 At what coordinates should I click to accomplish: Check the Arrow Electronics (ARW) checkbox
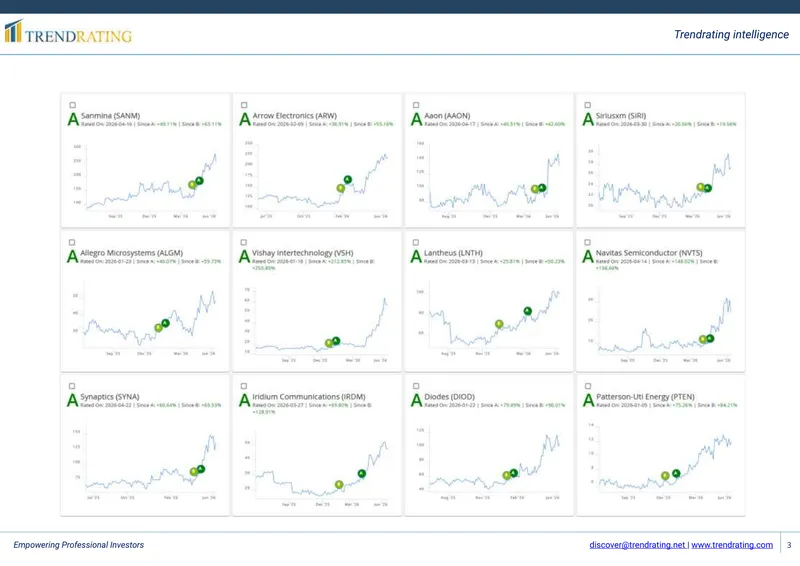[244, 105]
